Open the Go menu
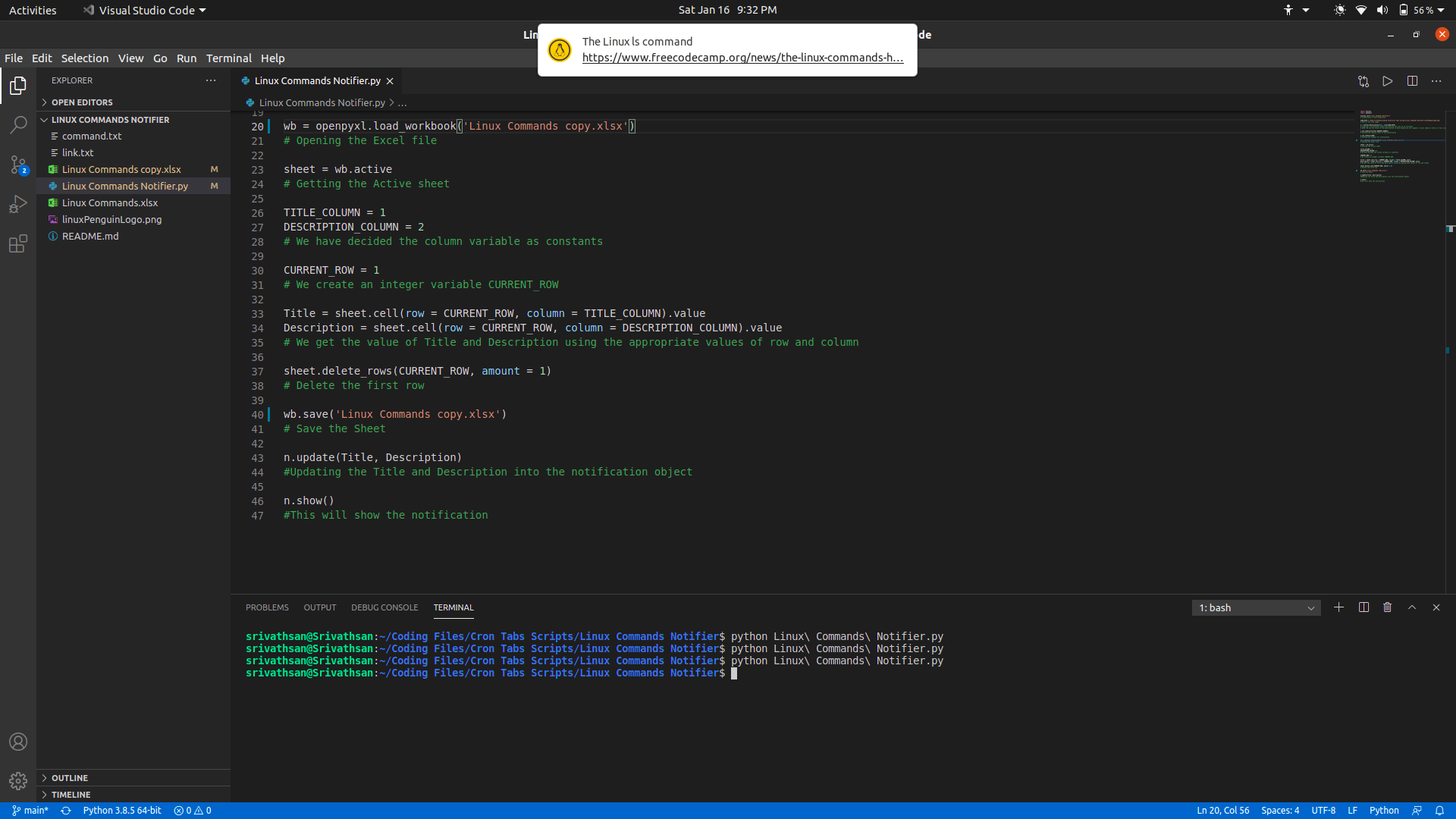Image resolution: width=1456 pixels, height=819 pixels. tap(160, 58)
